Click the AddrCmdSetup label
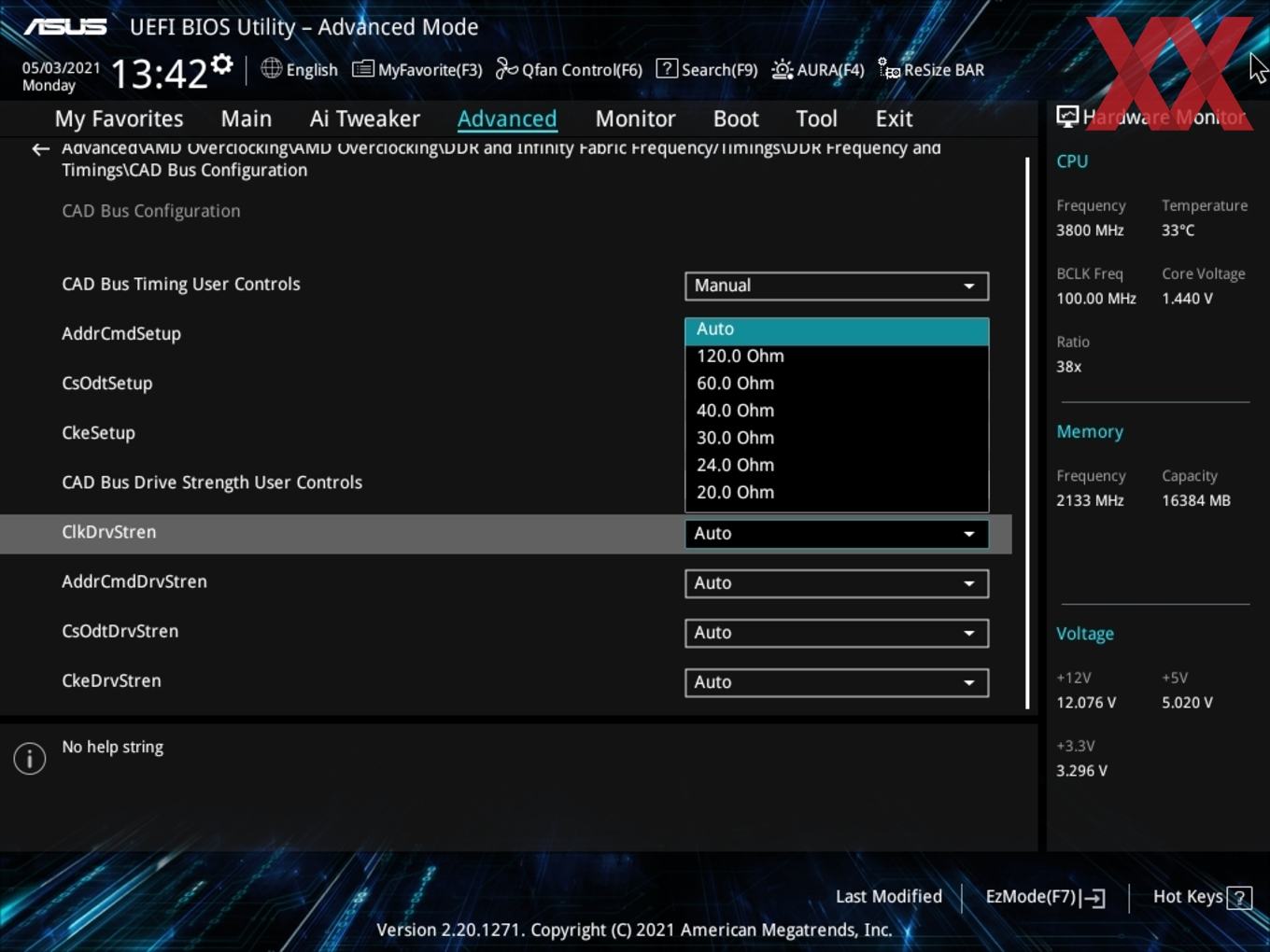The image size is (1270, 952). point(121,334)
